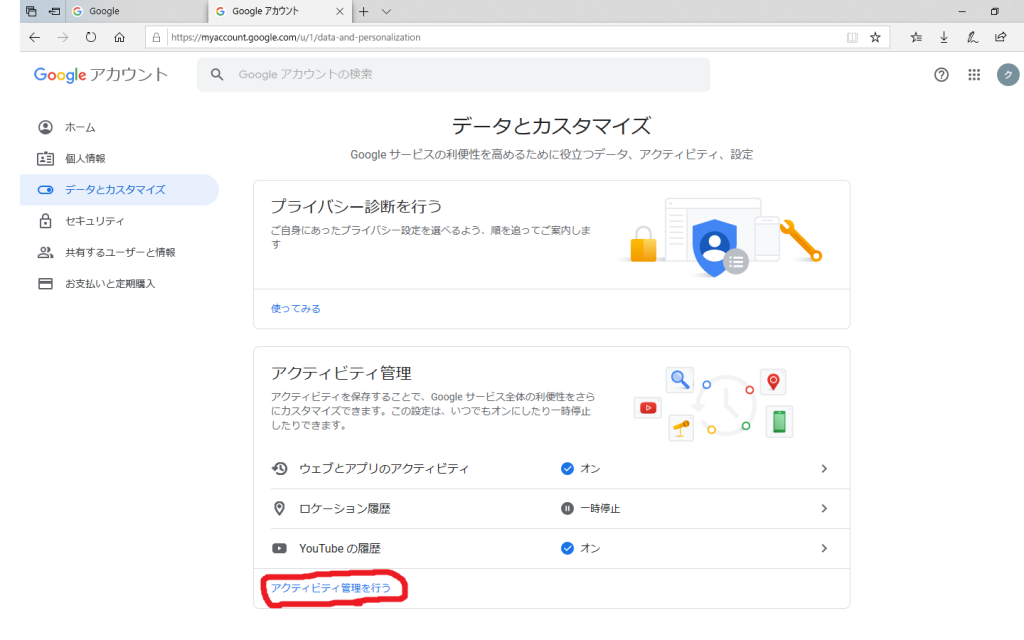
Task: Click the search magnifier icon
Action: click(217, 74)
